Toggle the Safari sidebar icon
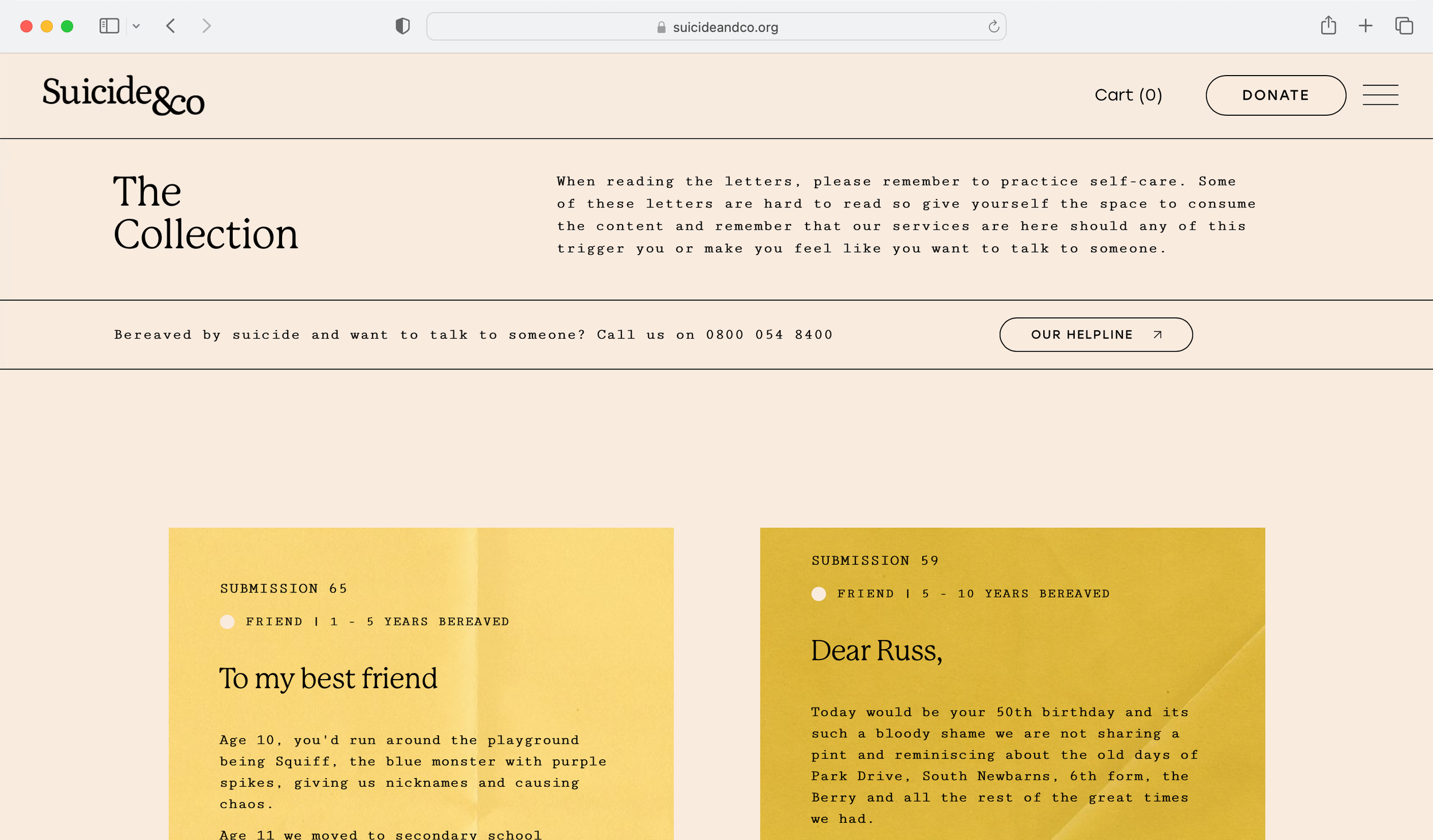Screen dimensions: 1433x840 [109, 26]
